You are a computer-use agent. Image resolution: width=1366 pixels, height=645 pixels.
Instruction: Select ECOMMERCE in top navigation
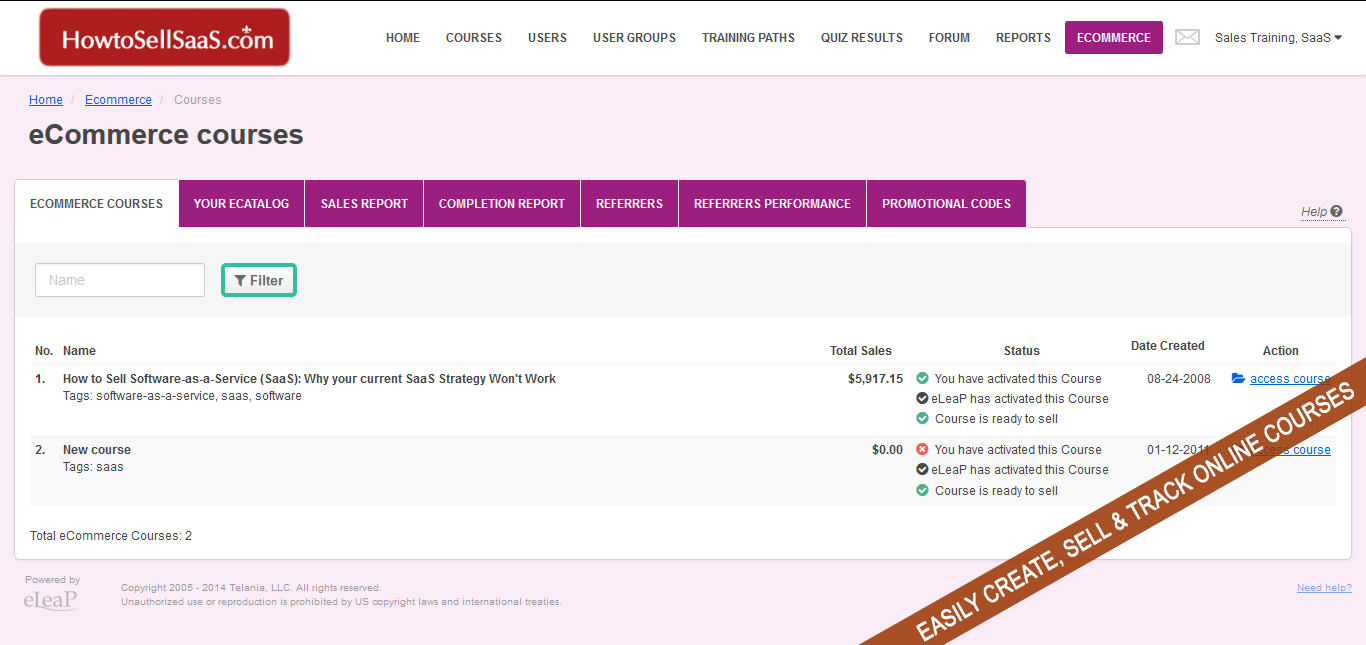tap(1114, 38)
